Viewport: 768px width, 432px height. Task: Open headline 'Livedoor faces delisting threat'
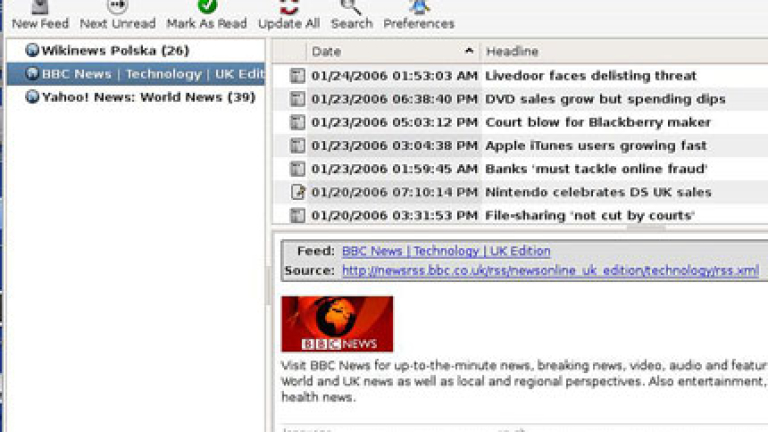tap(591, 76)
